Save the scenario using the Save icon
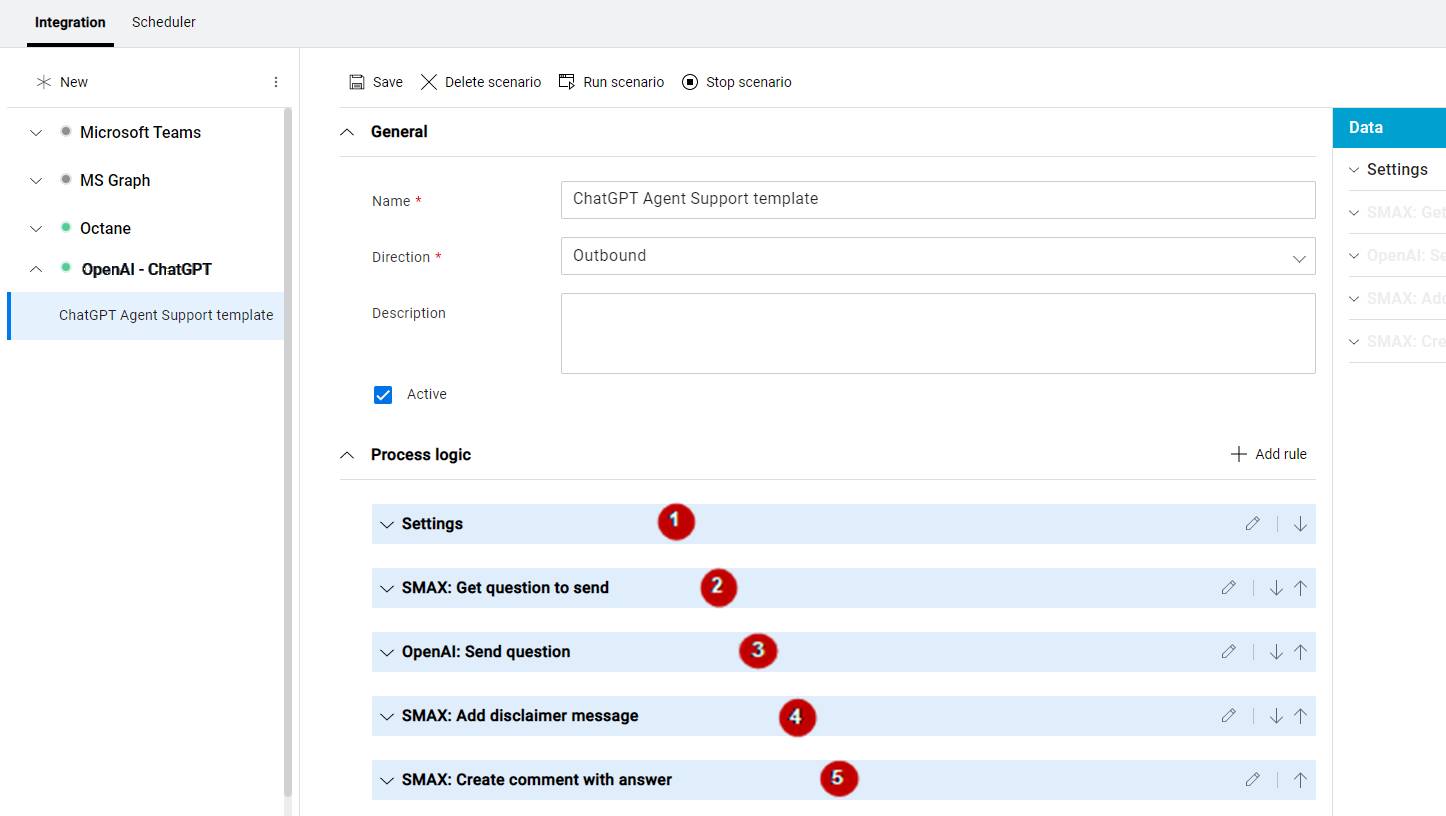 click(x=359, y=81)
